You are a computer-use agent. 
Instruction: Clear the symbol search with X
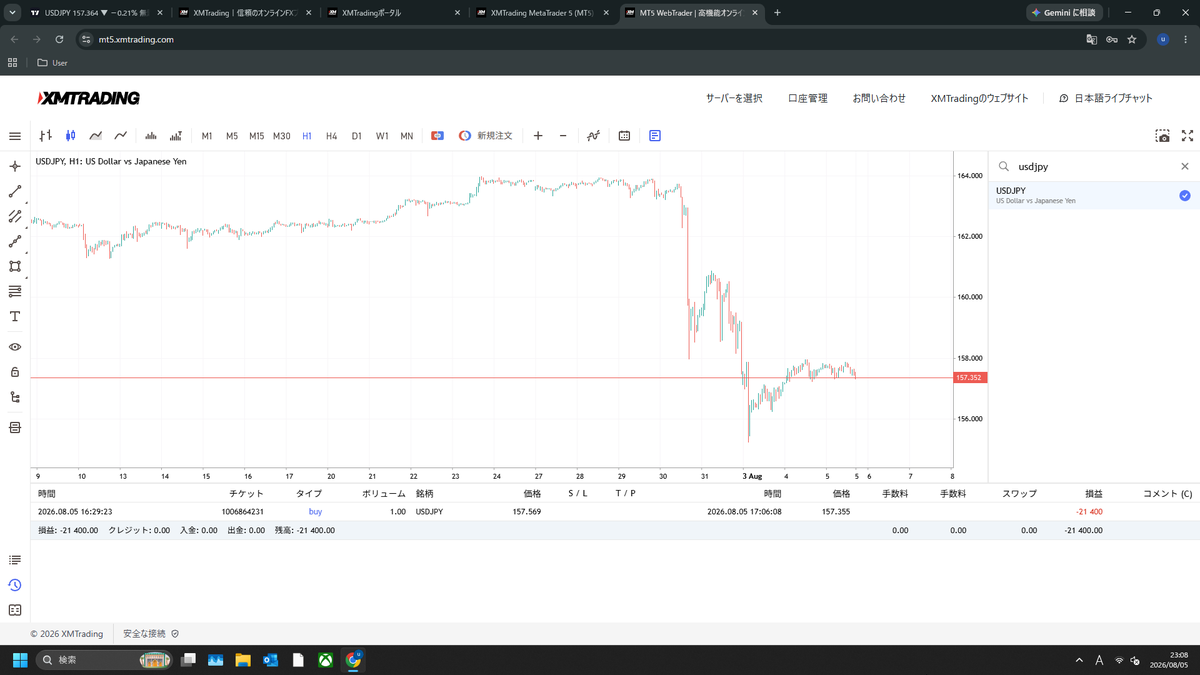pyautogui.click(x=1185, y=167)
